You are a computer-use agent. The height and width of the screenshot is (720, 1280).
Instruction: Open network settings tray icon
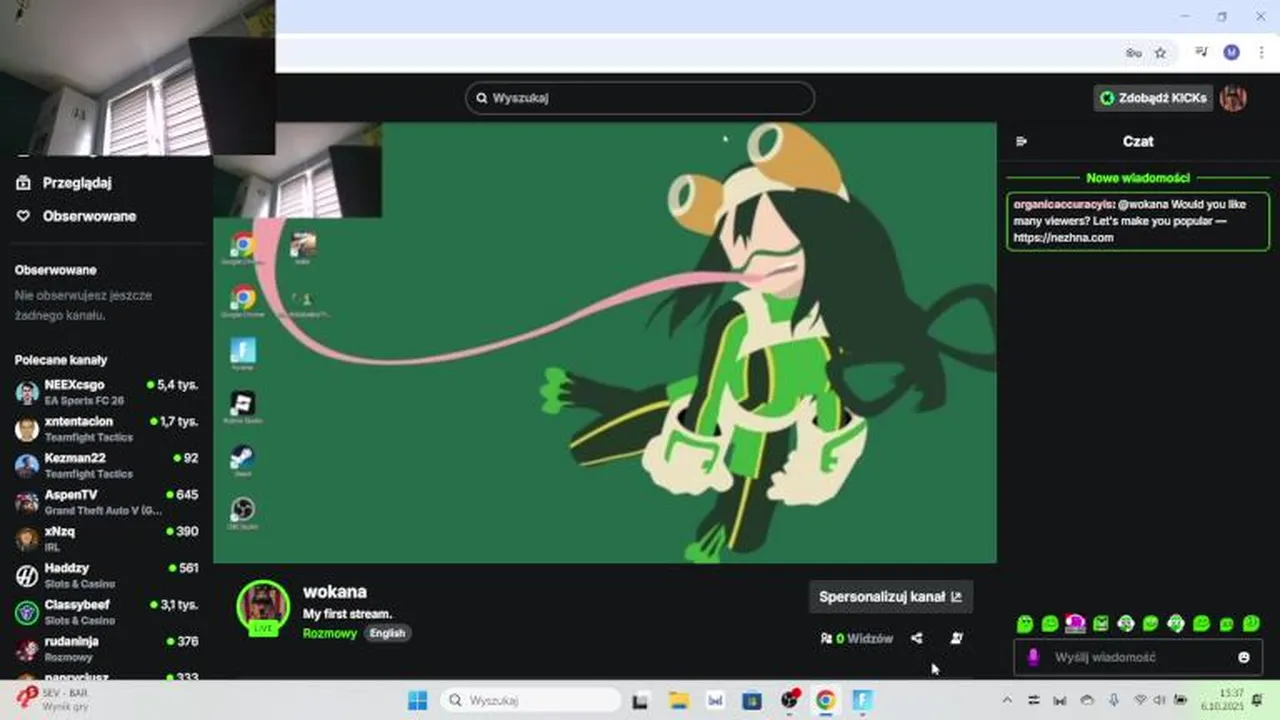click(1140, 700)
